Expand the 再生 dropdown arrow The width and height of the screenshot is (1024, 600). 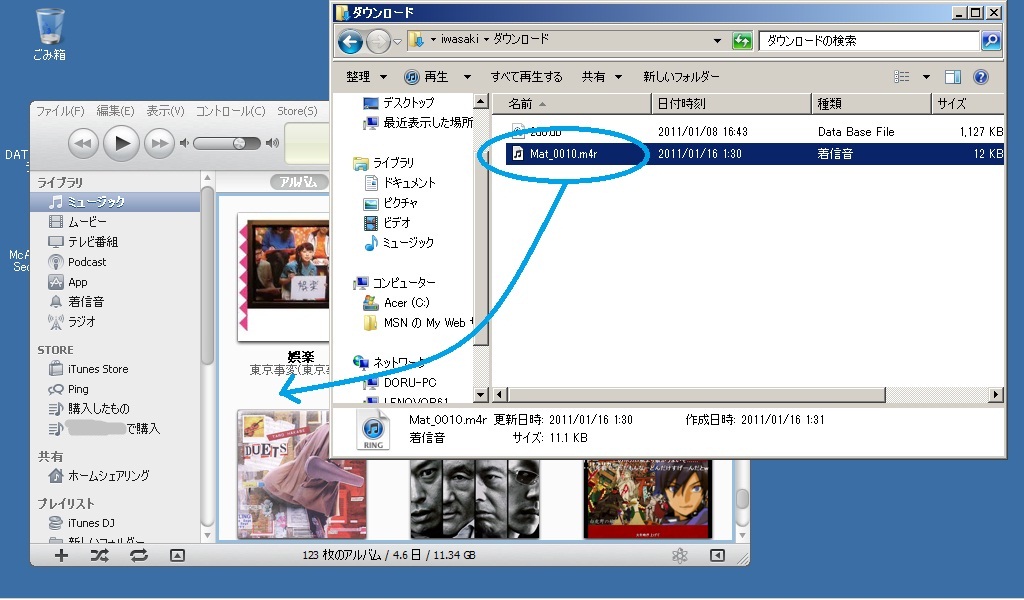[467, 77]
